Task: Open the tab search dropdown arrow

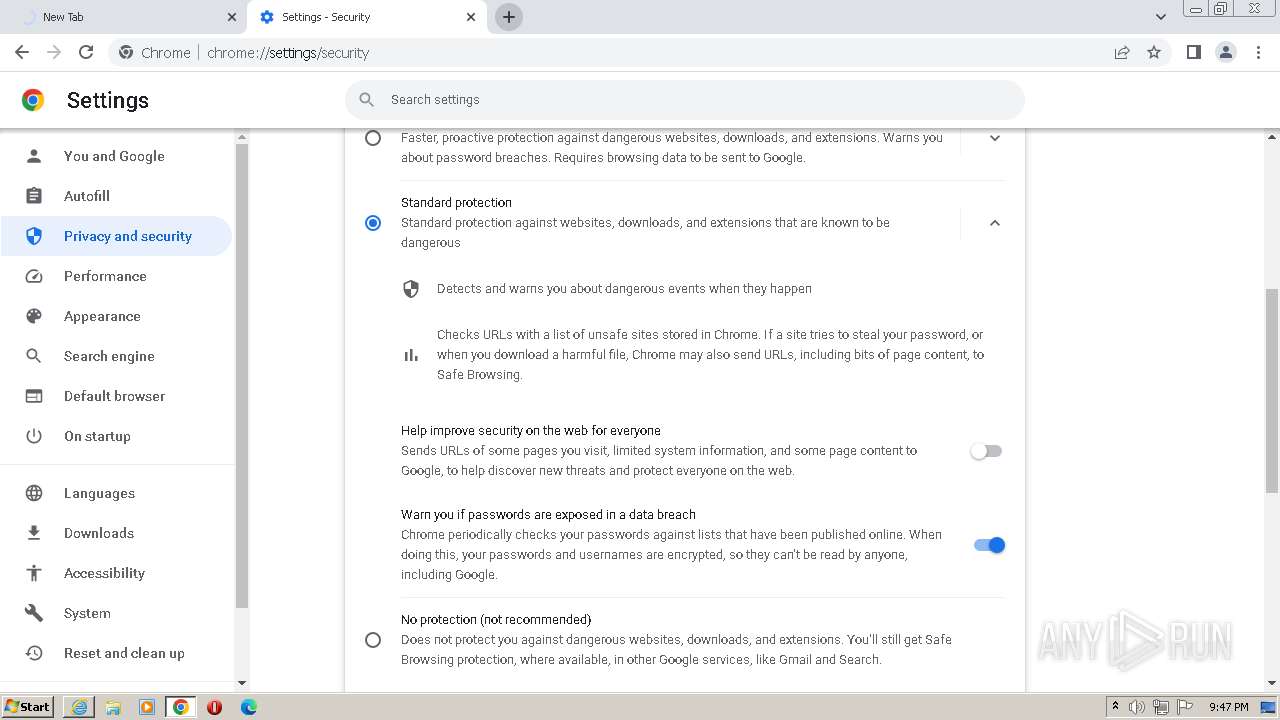Action: click(x=1161, y=17)
